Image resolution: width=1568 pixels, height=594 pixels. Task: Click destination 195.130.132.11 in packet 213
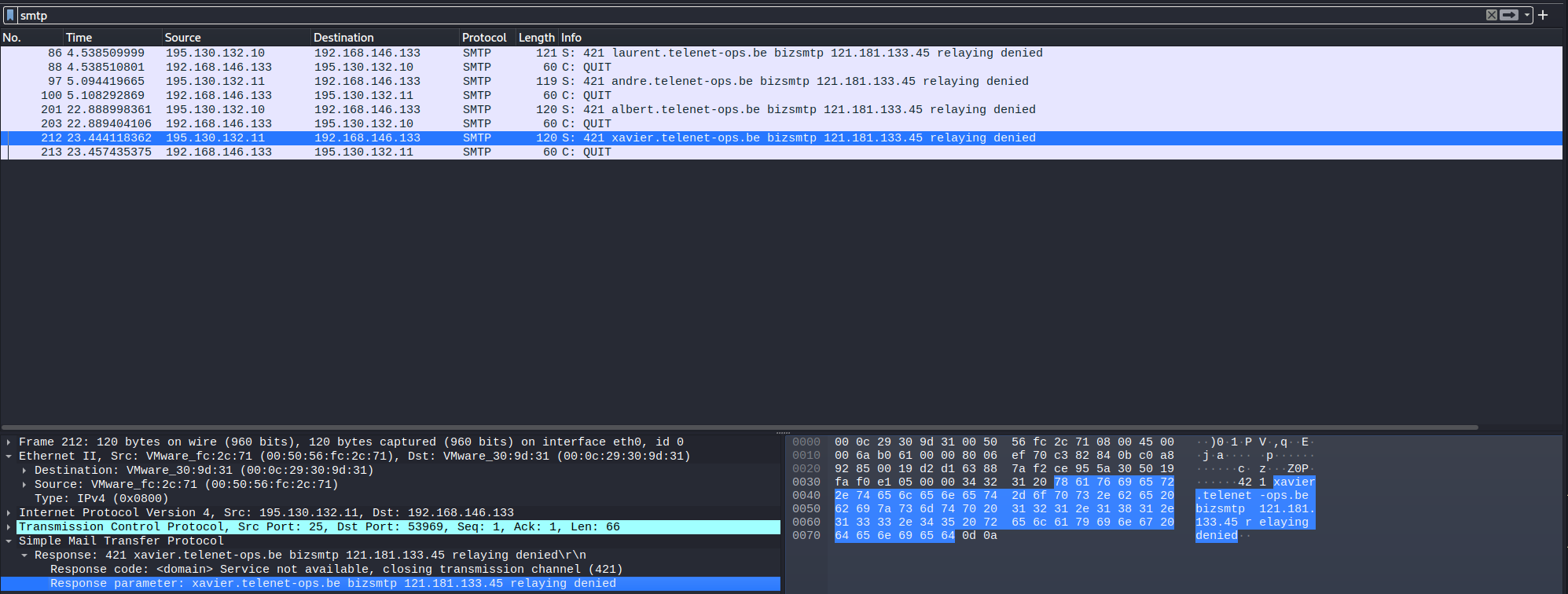[364, 152]
